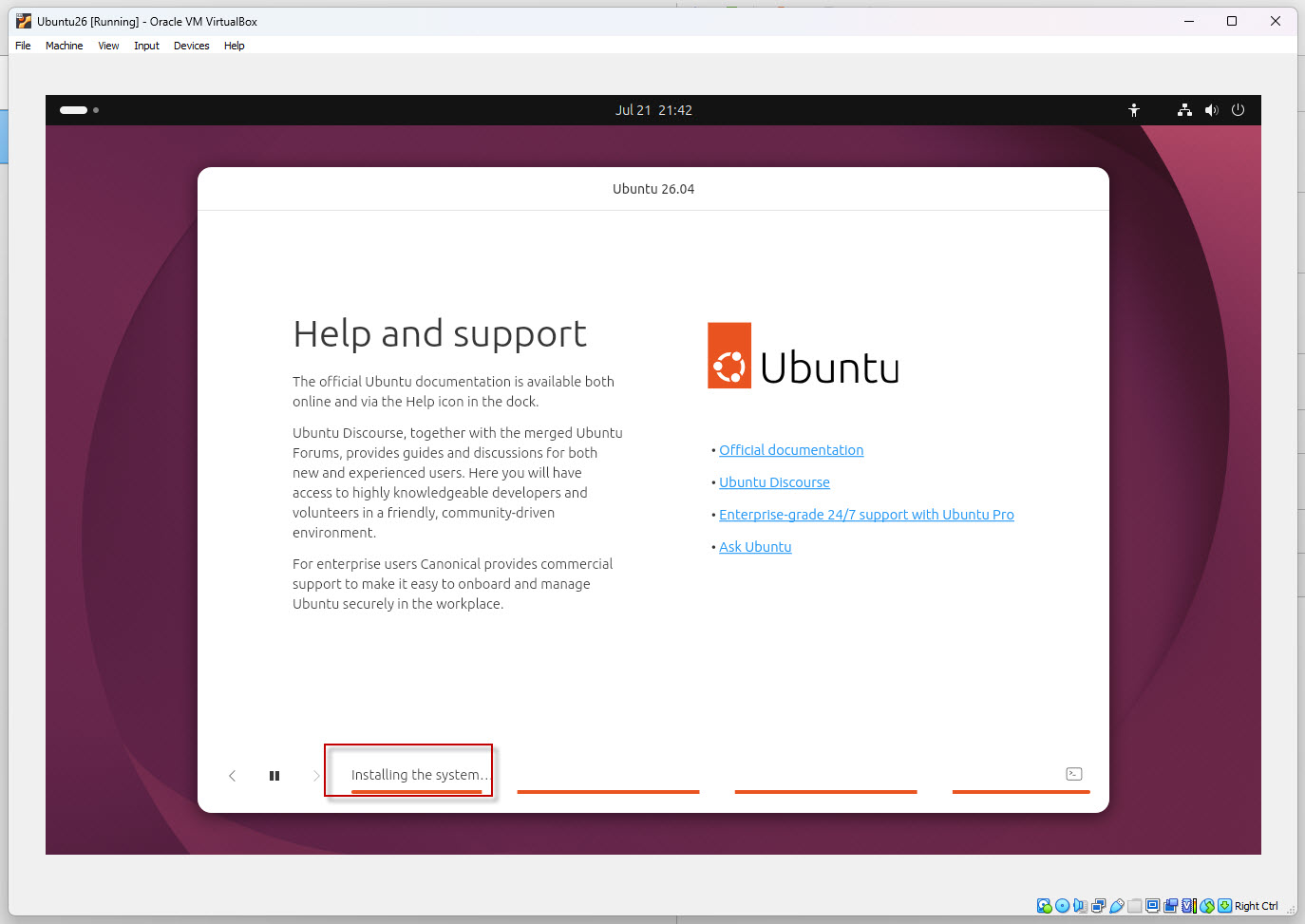
Task: Click the date and time clock
Action: click(x=653, y=110)
